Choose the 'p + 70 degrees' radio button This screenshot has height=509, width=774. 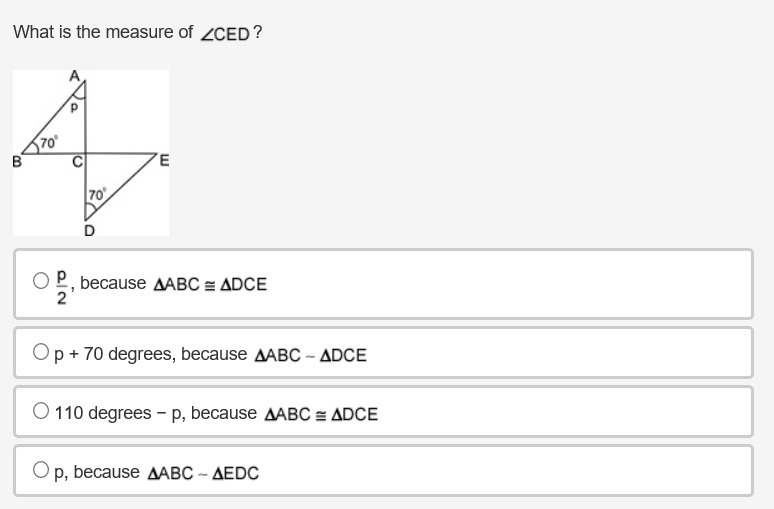pyautogui.click(x=41, y=352)
